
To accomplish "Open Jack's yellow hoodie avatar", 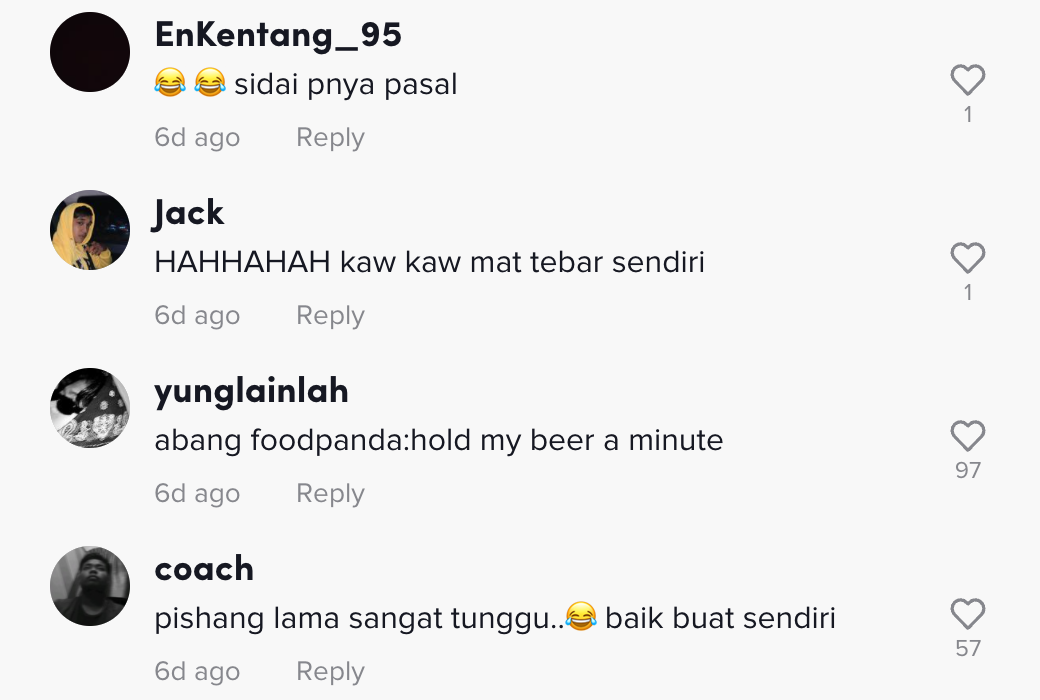I will pyautogui.click(x=90, y=230).
